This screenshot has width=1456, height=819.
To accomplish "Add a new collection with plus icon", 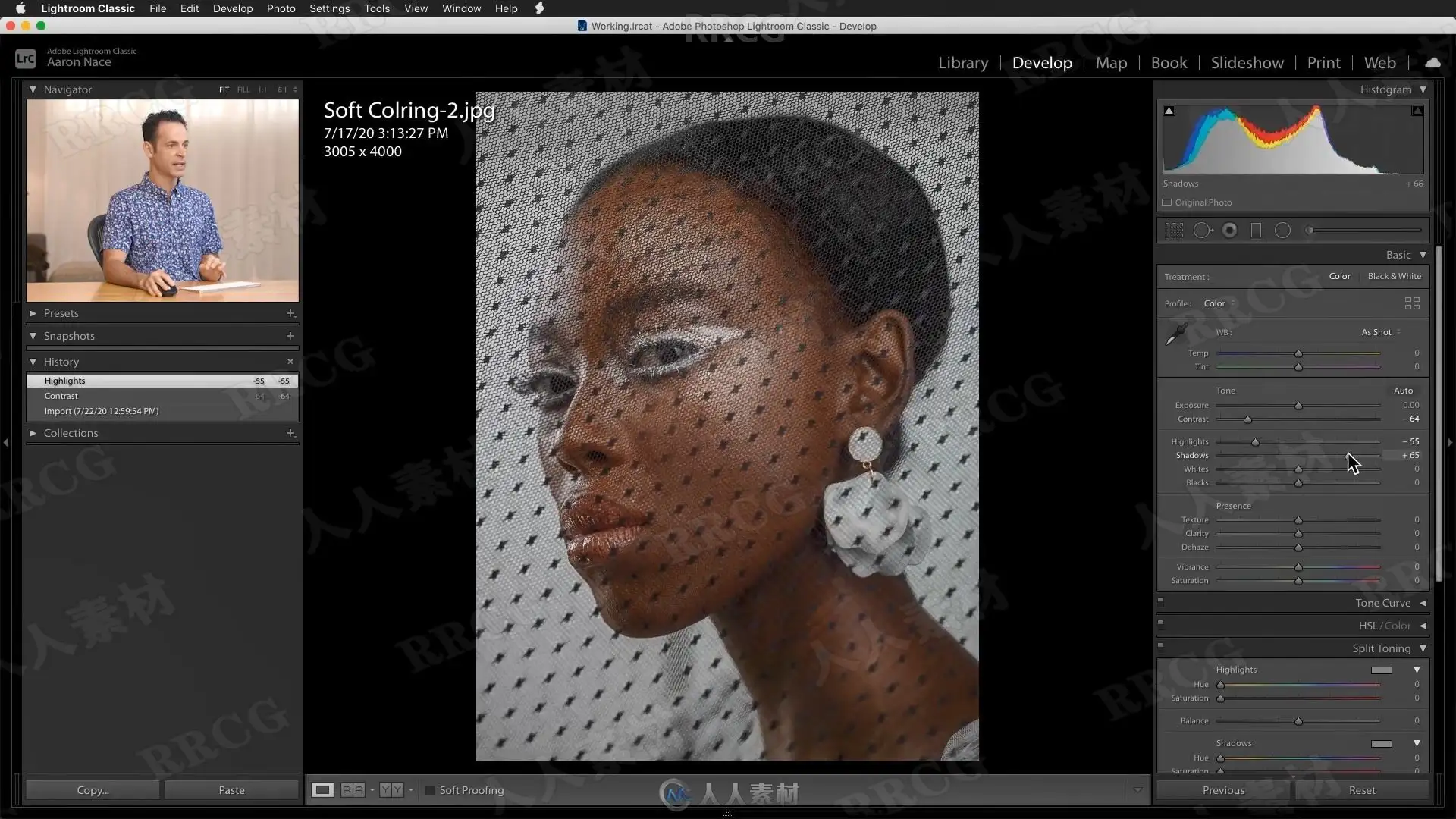I will pos(290,433).
